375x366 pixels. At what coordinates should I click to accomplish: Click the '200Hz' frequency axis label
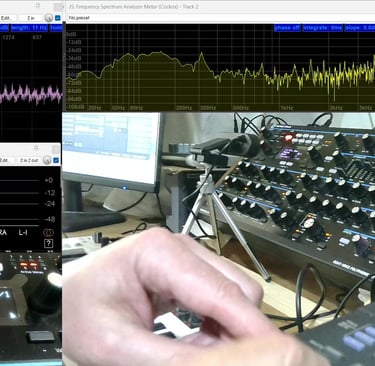tap(184, 108)
